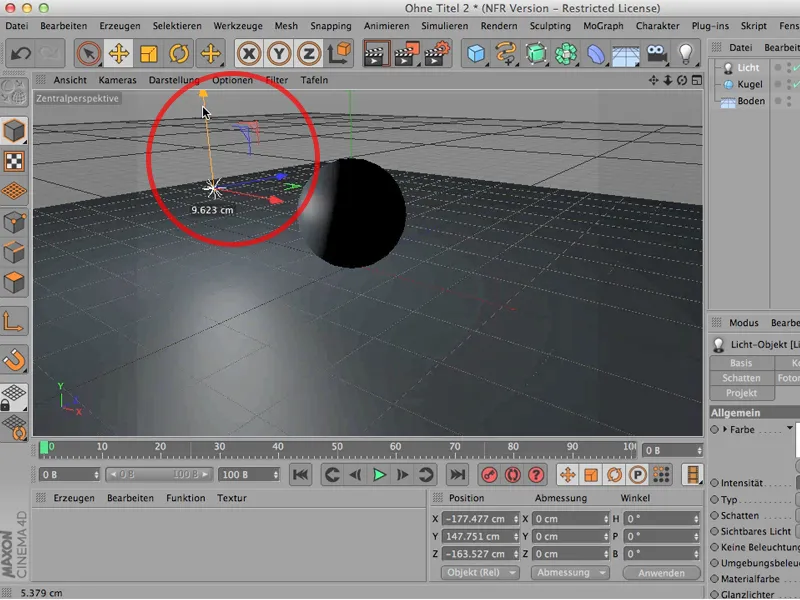Switch to the Schatten tab
Viewport: 800px width, 600px height.
[x=741, y=378]
